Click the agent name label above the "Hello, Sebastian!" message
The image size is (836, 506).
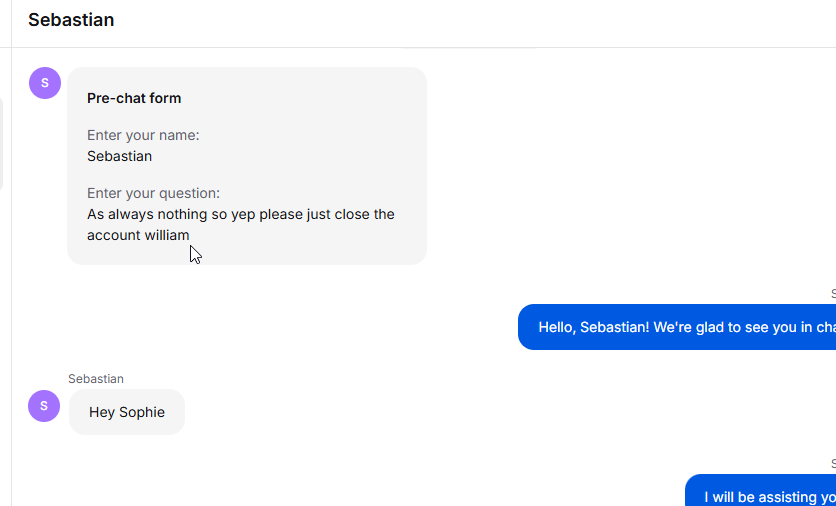833,294
